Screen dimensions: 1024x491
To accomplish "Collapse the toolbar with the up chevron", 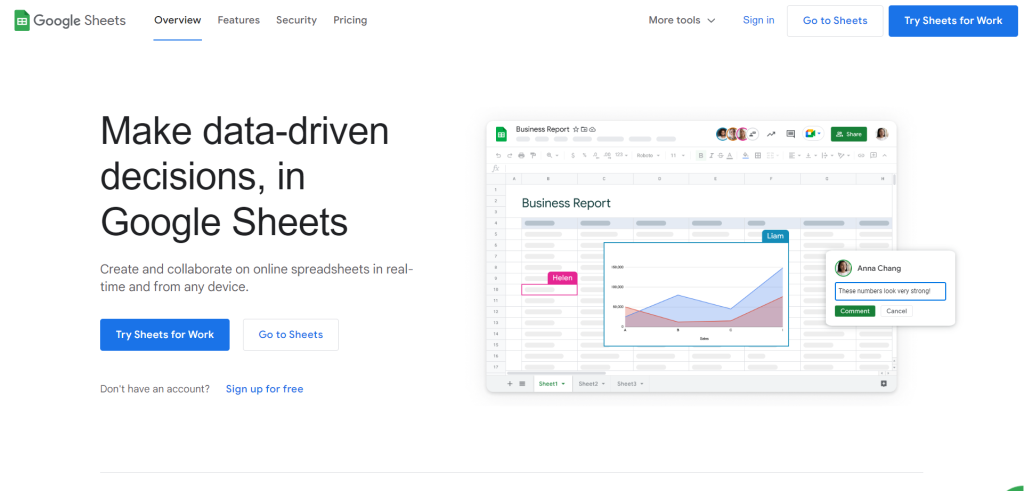I will click(884, 155).
